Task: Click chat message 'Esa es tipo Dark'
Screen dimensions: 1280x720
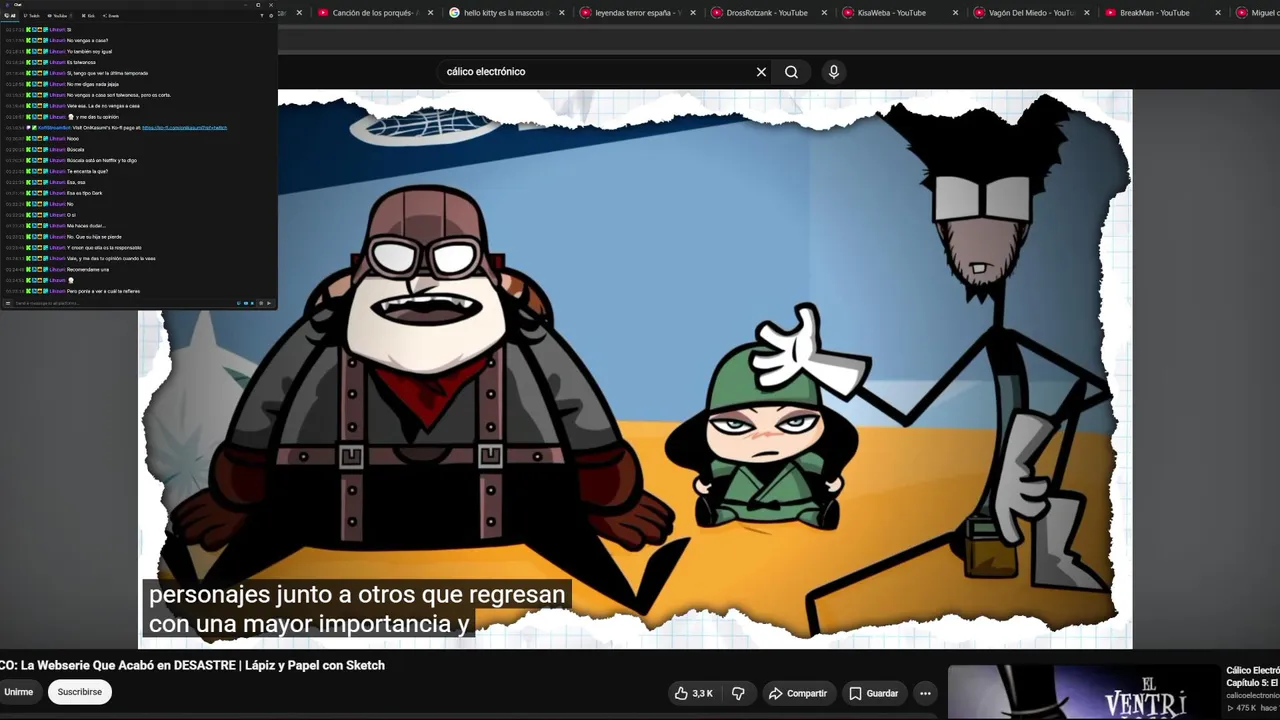Action: [x=85, y=193]
